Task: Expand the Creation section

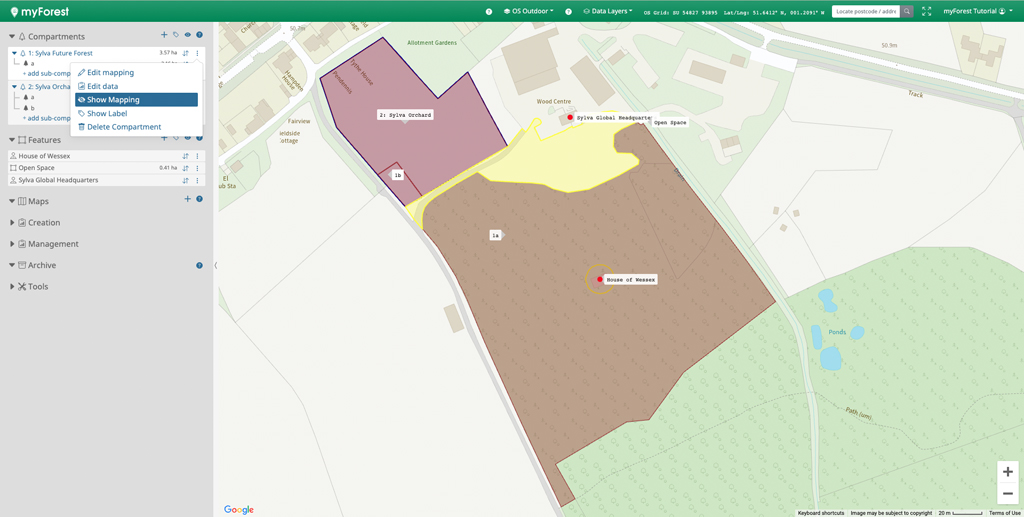Action: [x=43, y=223]
